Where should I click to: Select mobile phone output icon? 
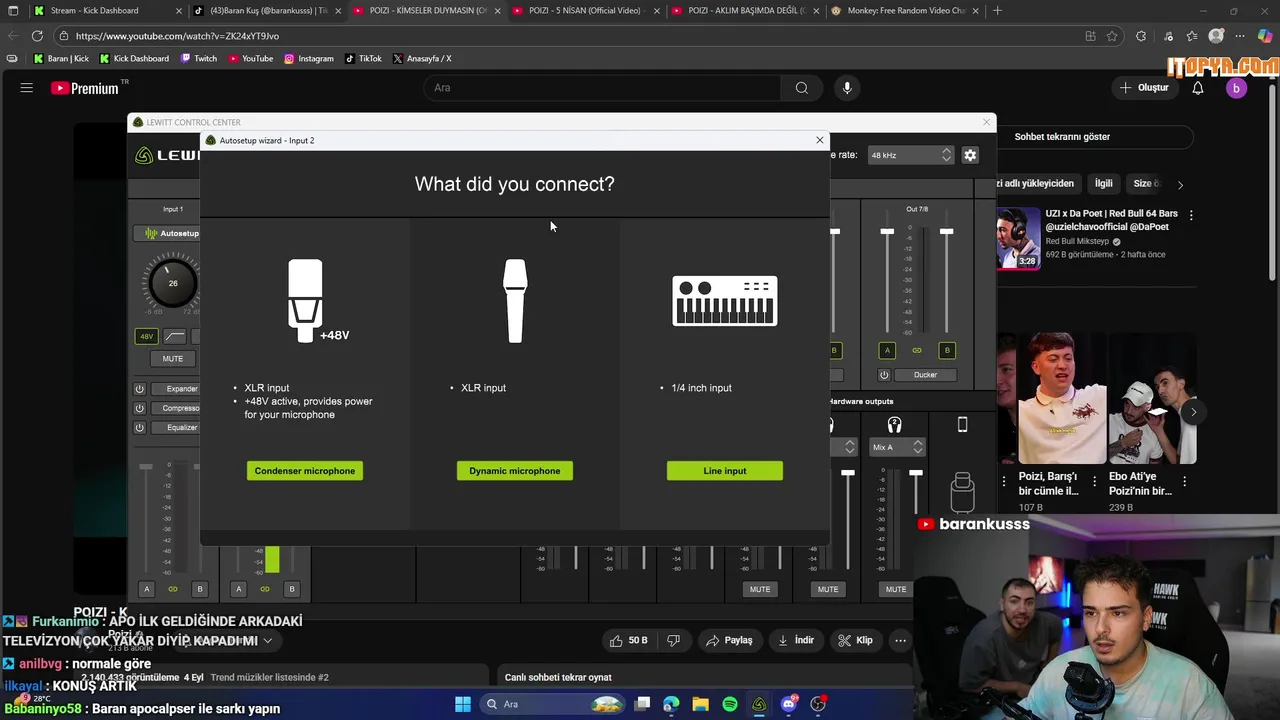pos(962,425)
